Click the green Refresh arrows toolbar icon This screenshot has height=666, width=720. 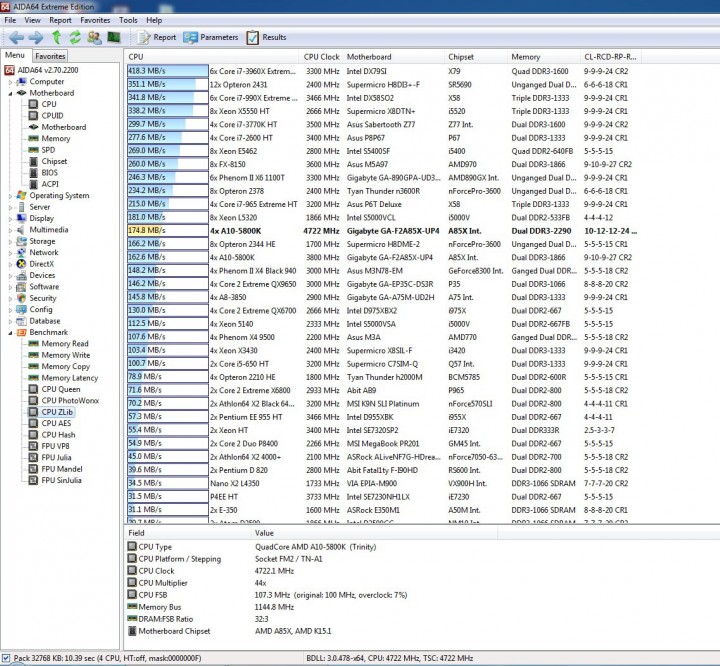(74, 37)
